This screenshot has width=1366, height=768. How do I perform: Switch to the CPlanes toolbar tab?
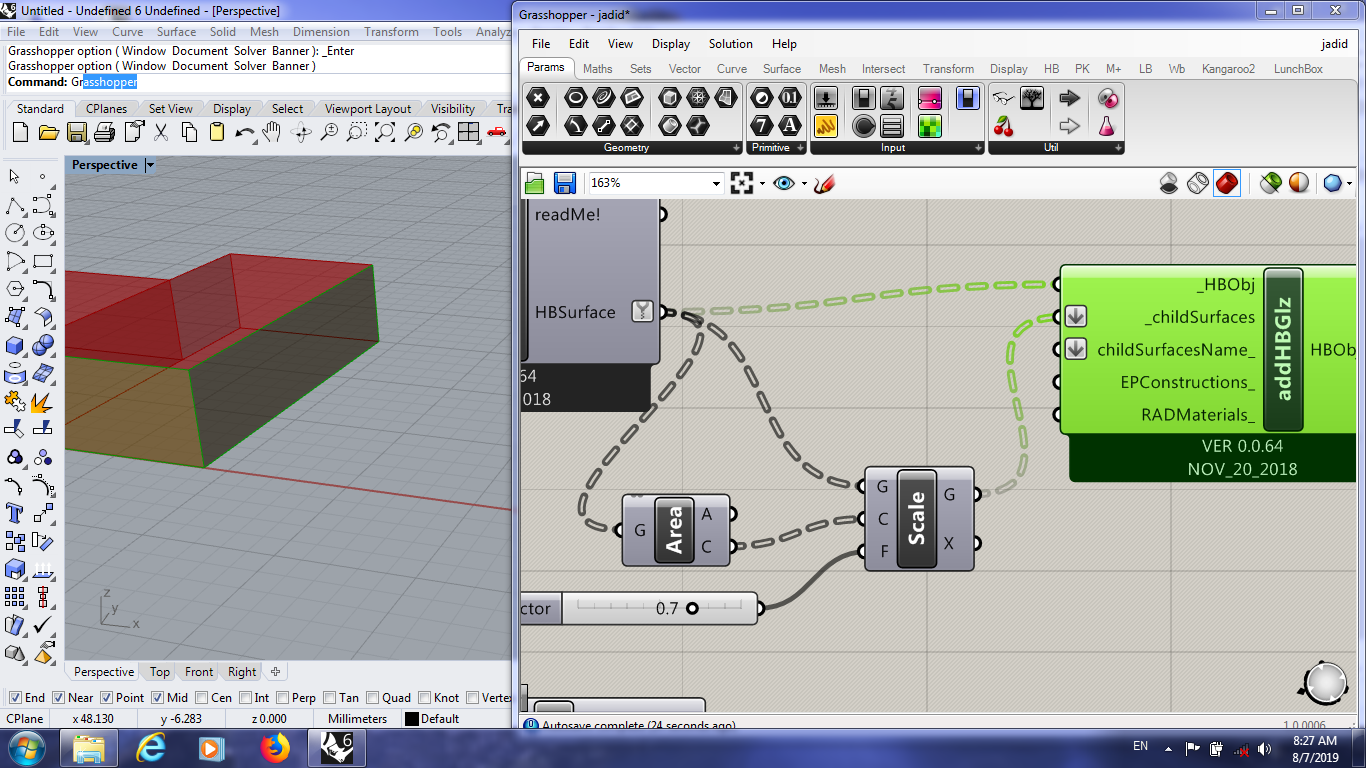tap(106, 109)
